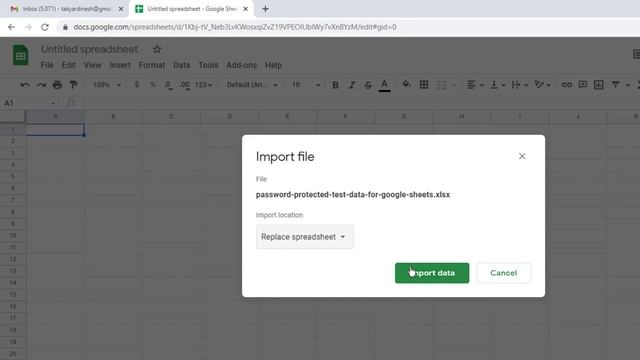Viewport: 640px width, 360px height.
Task: Open the View menu
Action: pos(92,65)
